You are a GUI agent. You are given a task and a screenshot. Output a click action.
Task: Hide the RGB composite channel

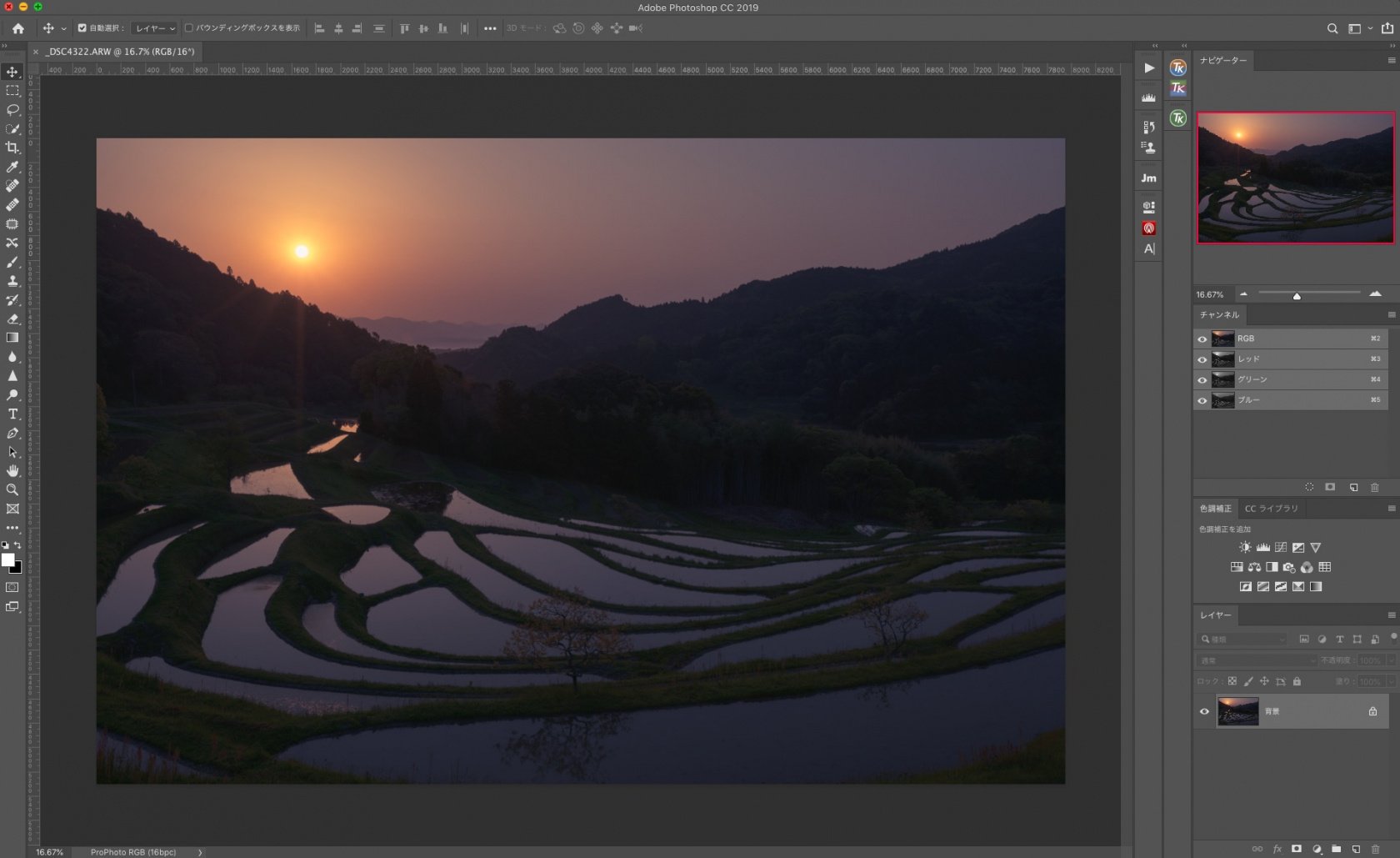click(x=1202, y=339)
